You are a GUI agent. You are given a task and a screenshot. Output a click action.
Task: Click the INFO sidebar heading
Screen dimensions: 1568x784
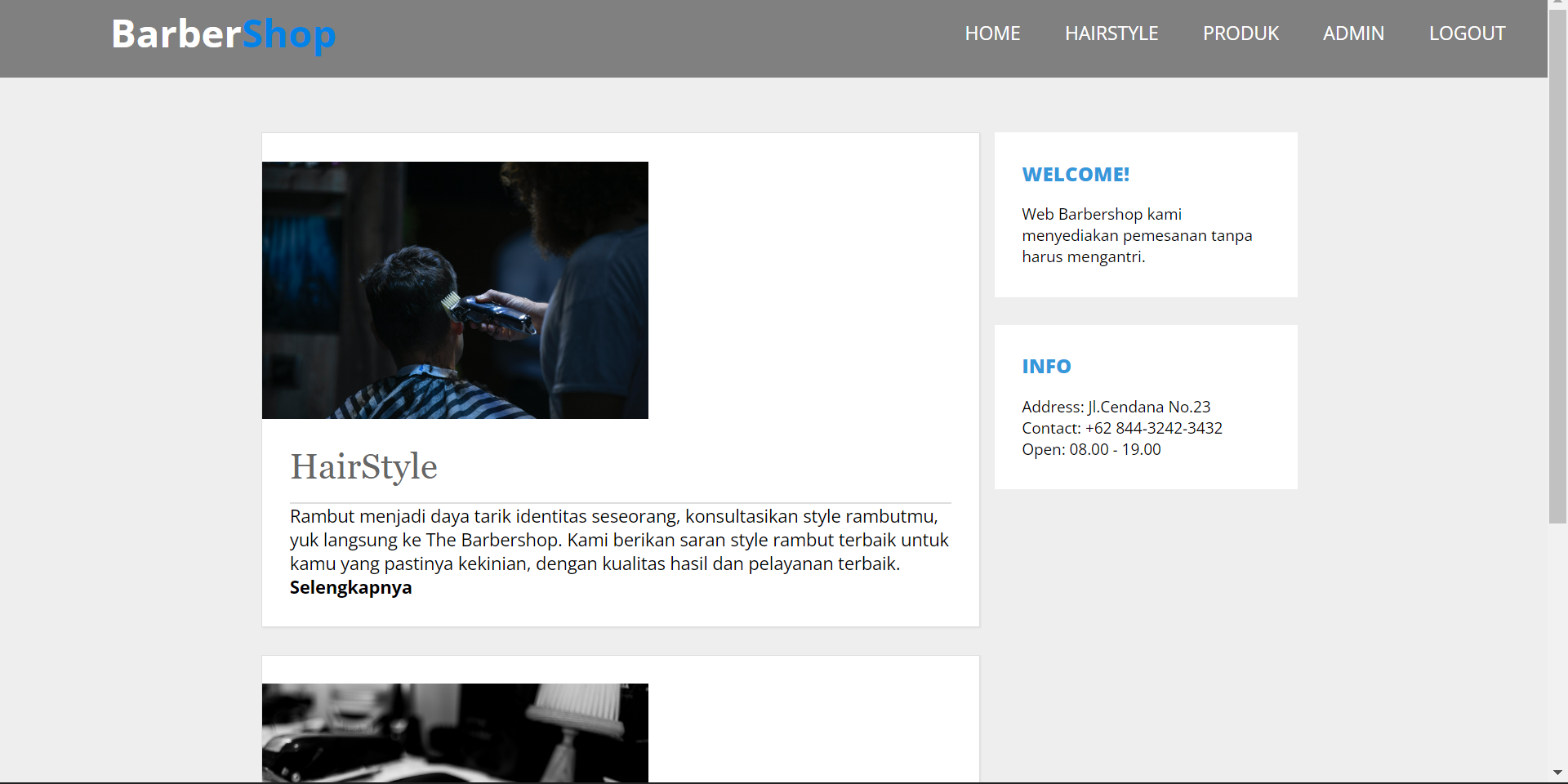click(1046, 367)
